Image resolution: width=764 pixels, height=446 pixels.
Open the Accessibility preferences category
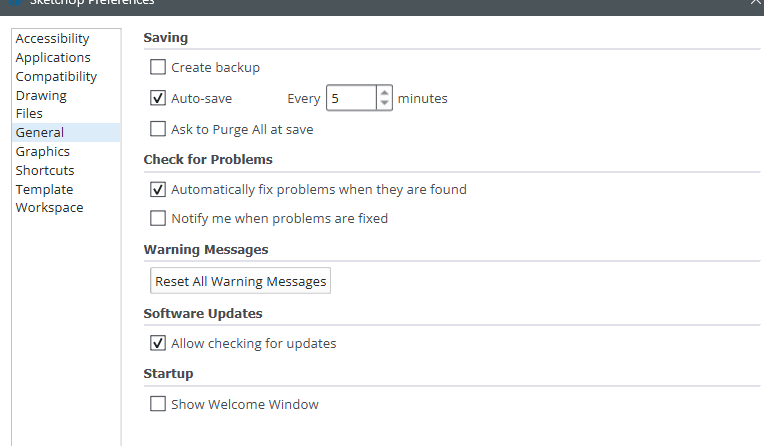tap(52, 39)
